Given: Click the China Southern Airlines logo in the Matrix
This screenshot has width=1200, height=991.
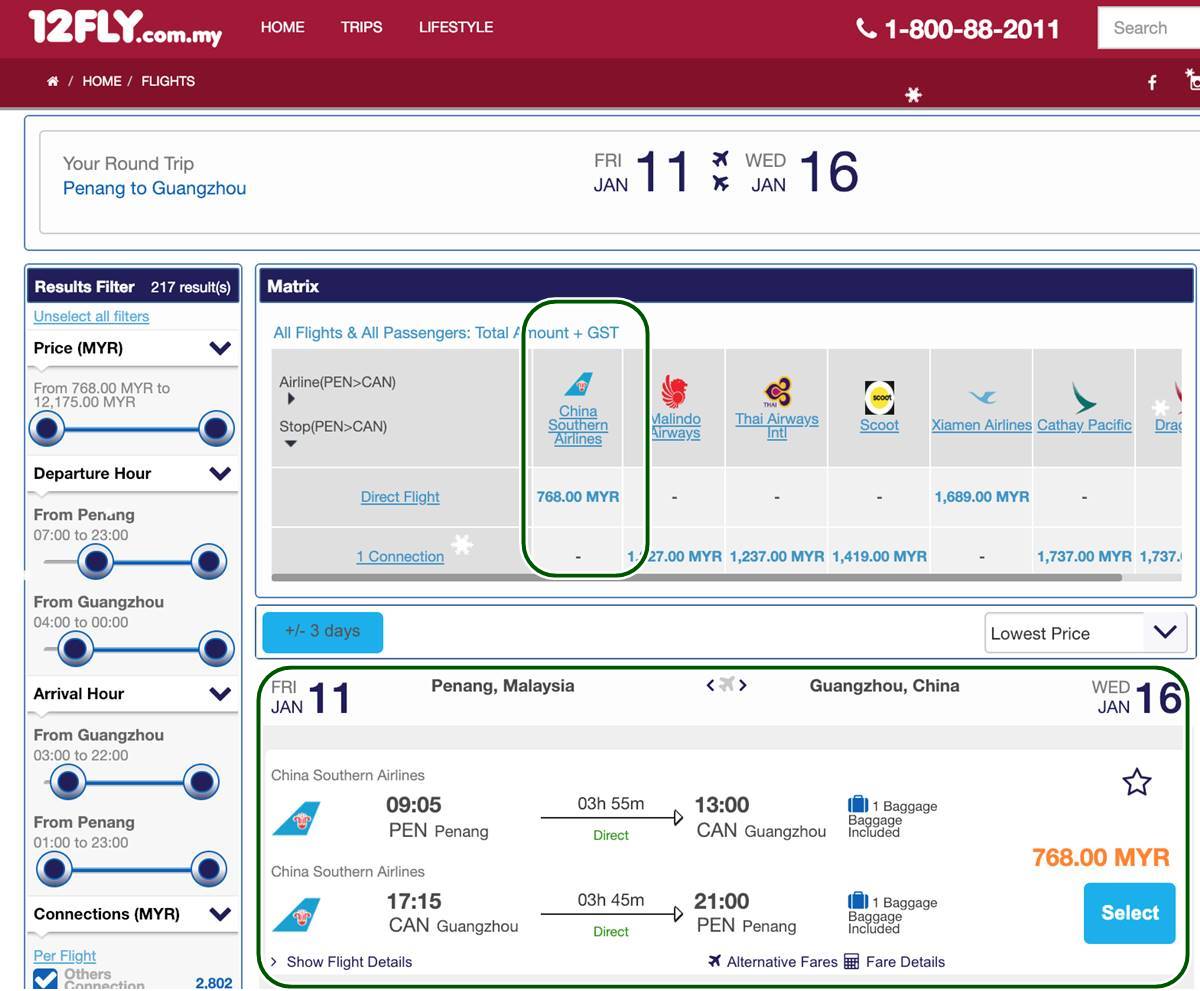Looking at the screenshot, I should [578, 386].
